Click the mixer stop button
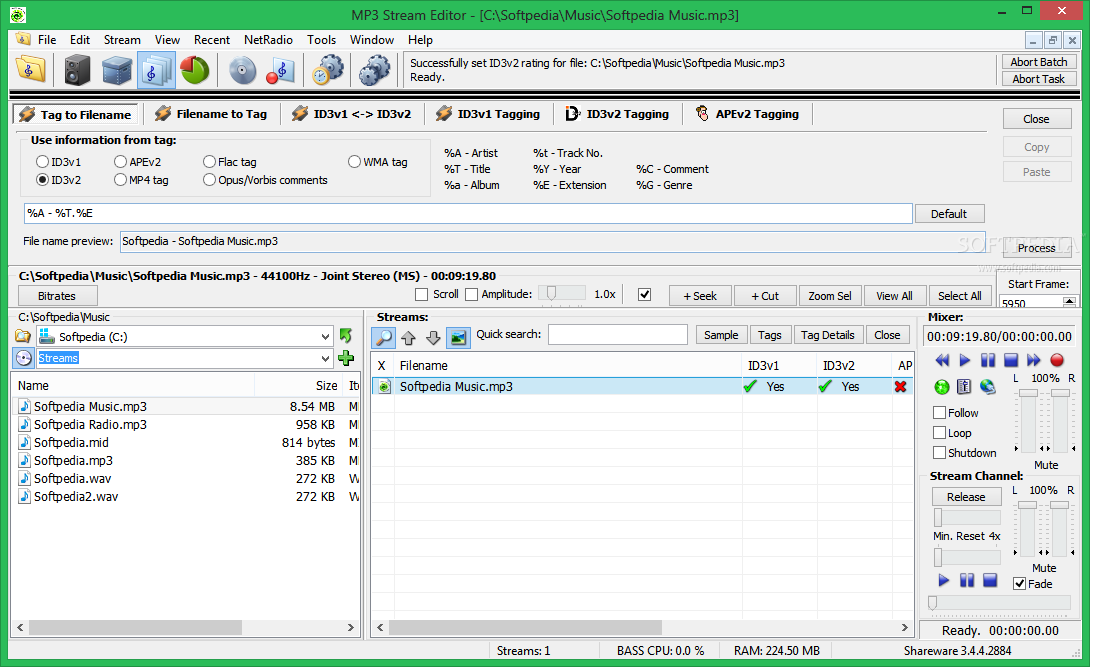The width and height of the screenshot is (1100, 667). (x=1011, y=361)
